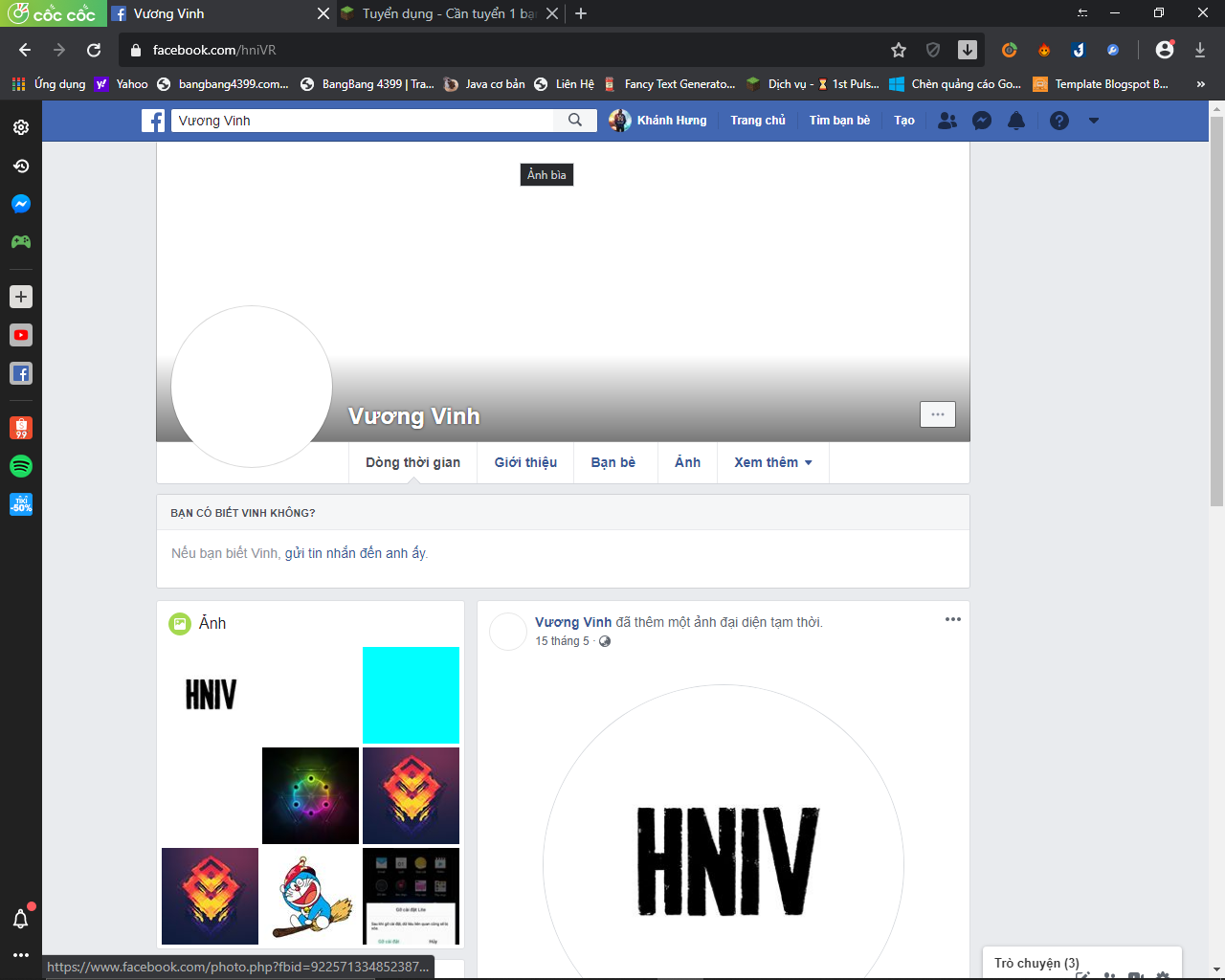
Task: Focus the Facebook search field
Action: [363, 121]
